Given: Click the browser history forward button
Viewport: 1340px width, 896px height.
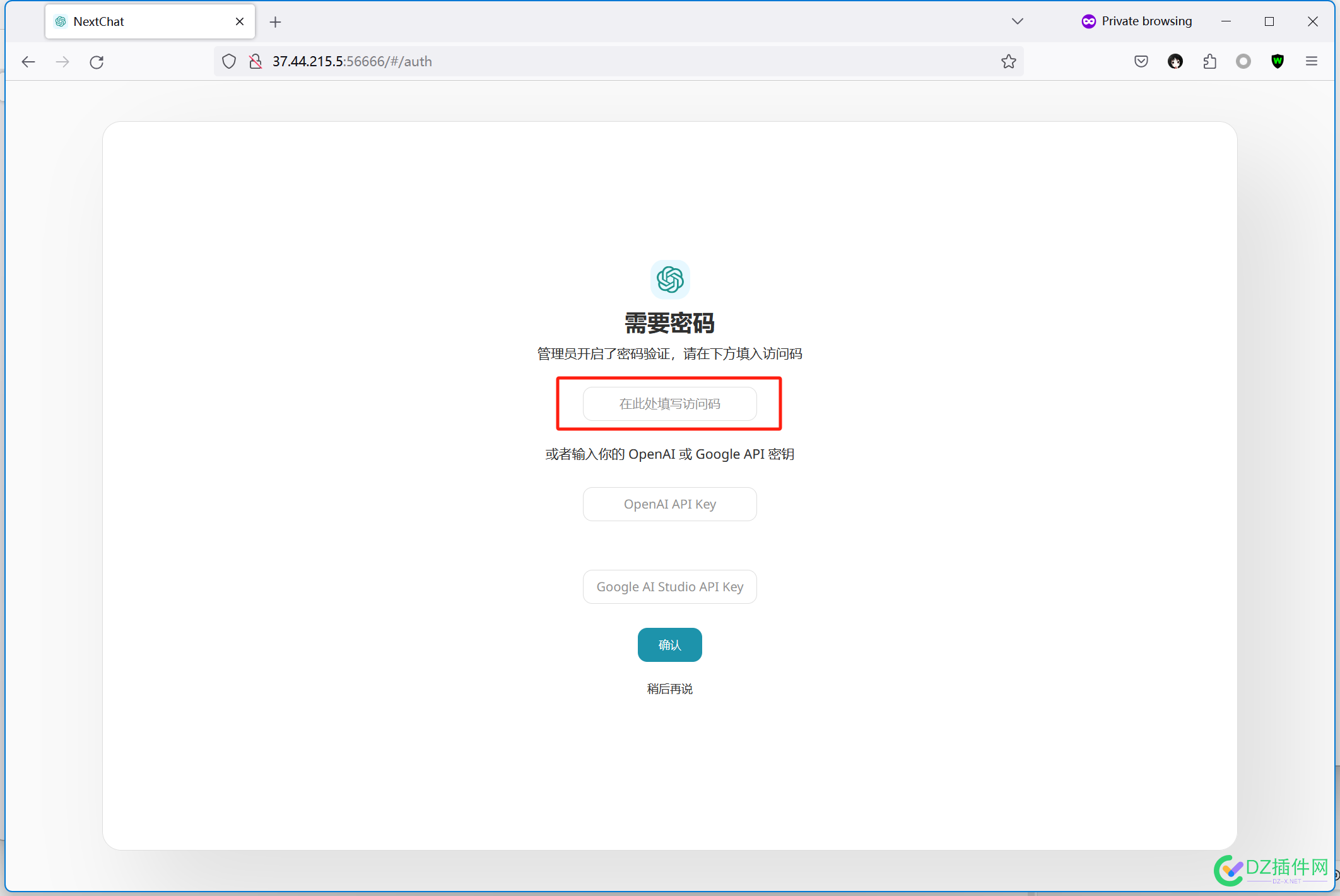Looking at the screenshot, I should 62,62.
